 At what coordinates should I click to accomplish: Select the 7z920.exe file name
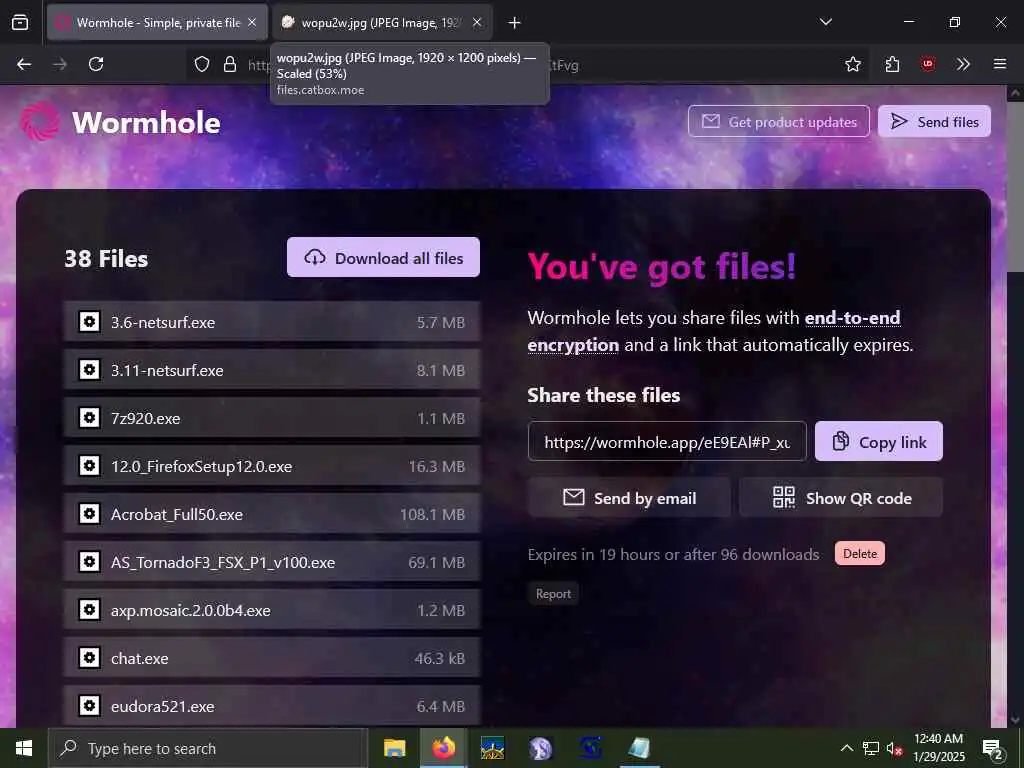[x=146, y=419]
